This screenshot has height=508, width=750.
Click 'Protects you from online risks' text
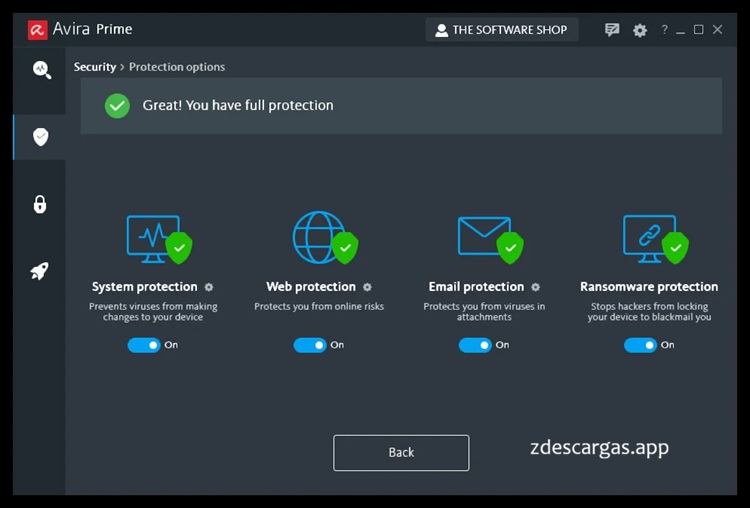click(319, 306)
